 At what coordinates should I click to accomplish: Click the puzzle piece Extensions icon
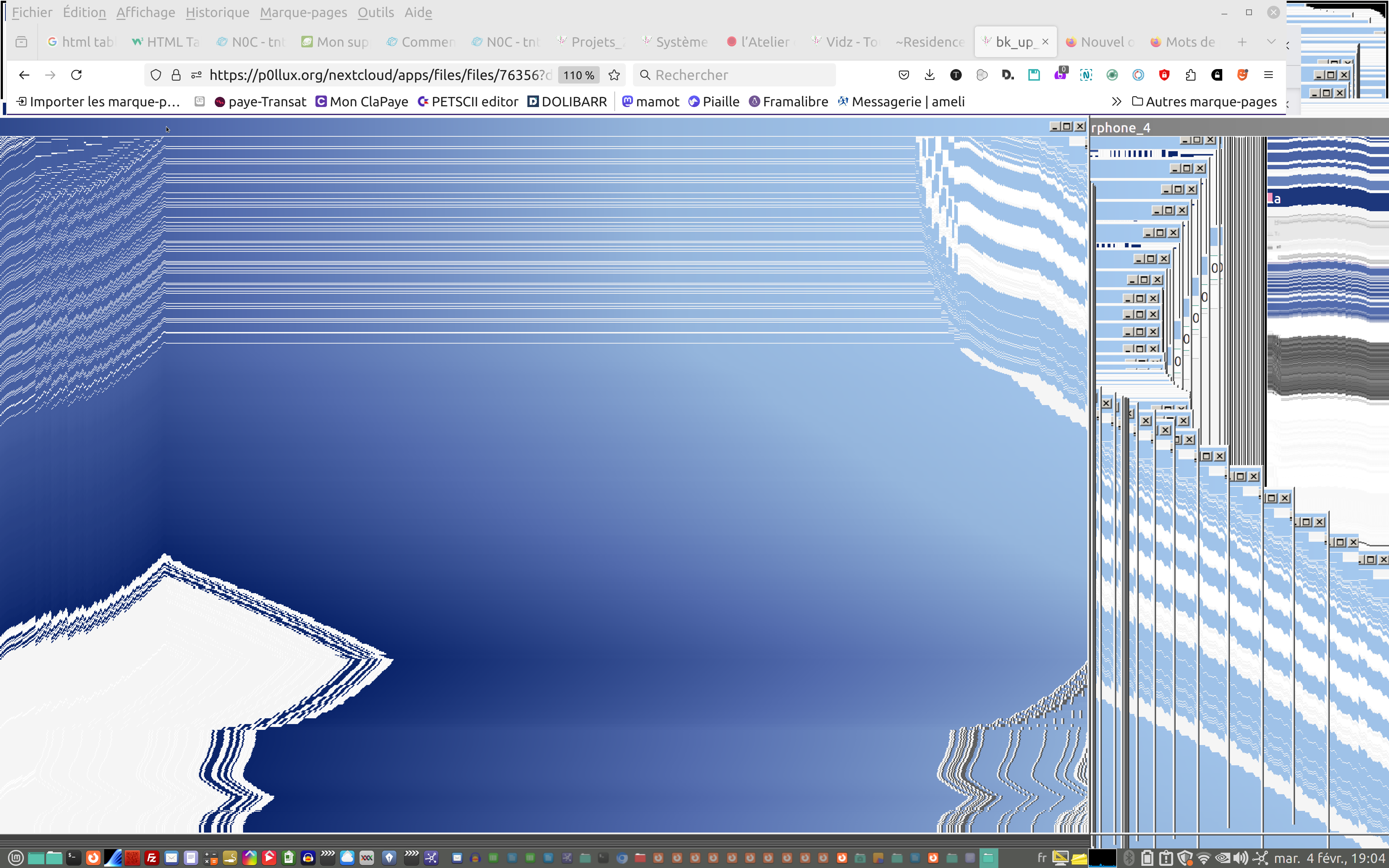tap(1190, 75)
